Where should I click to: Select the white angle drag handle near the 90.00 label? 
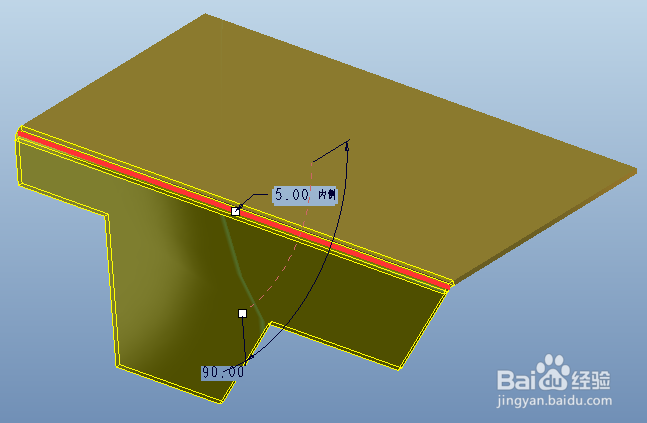[x=242, y=314]
